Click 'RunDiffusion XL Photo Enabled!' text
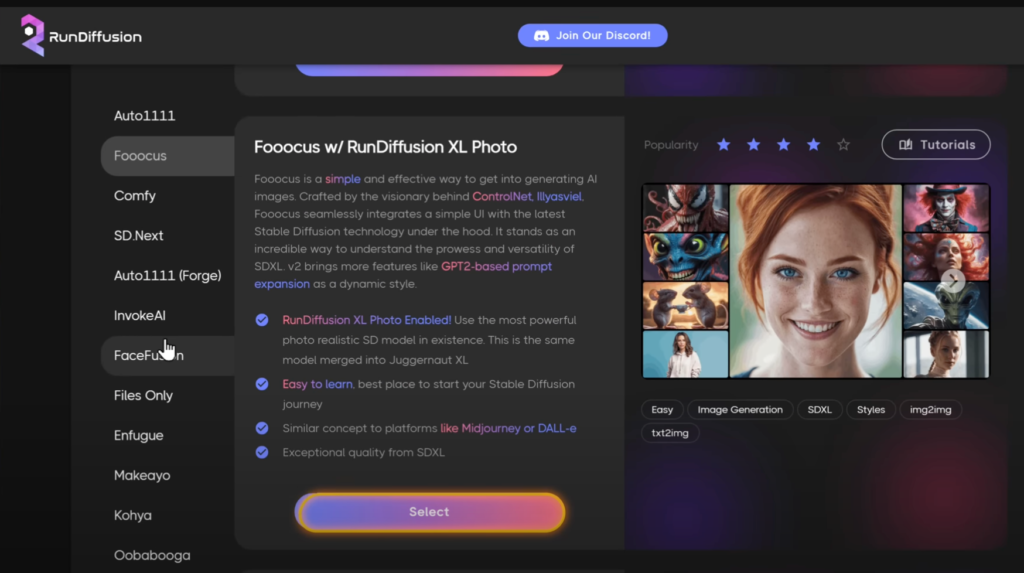The image size is (1024, 573). coord(366,320)
